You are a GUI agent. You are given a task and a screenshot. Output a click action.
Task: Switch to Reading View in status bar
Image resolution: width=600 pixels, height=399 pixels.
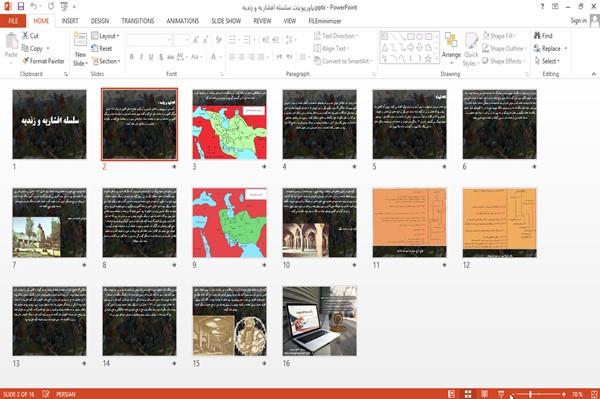(484, 394)
